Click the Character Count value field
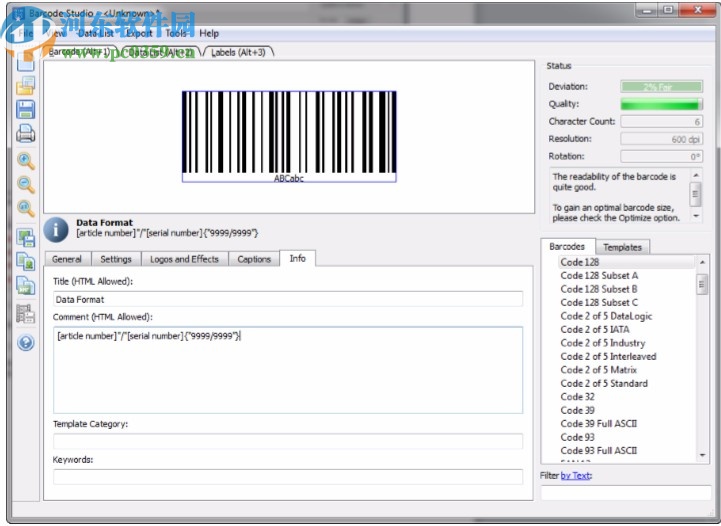 click(x=661, y=121)
